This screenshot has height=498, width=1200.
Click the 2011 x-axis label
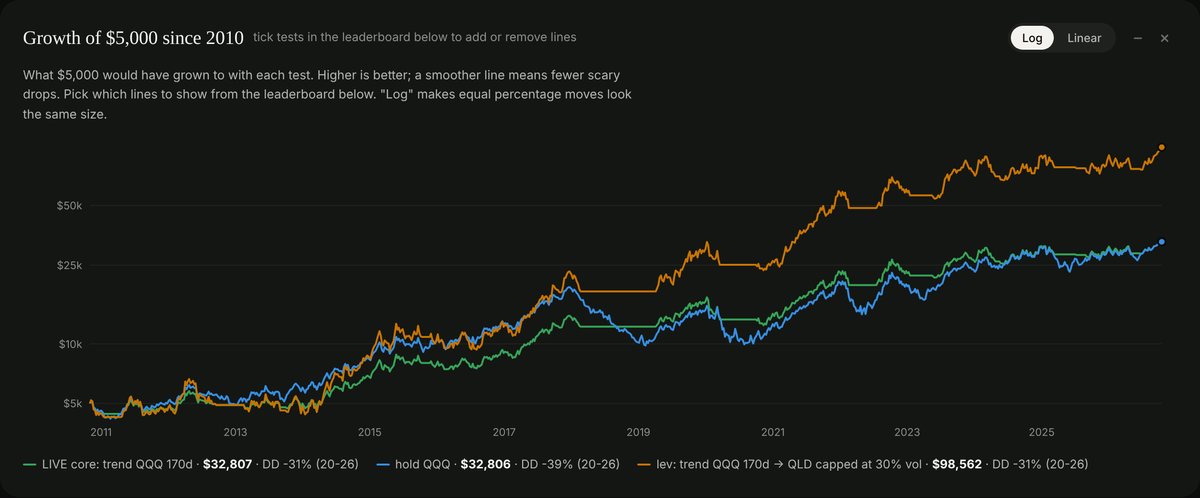tap(101, 432)
